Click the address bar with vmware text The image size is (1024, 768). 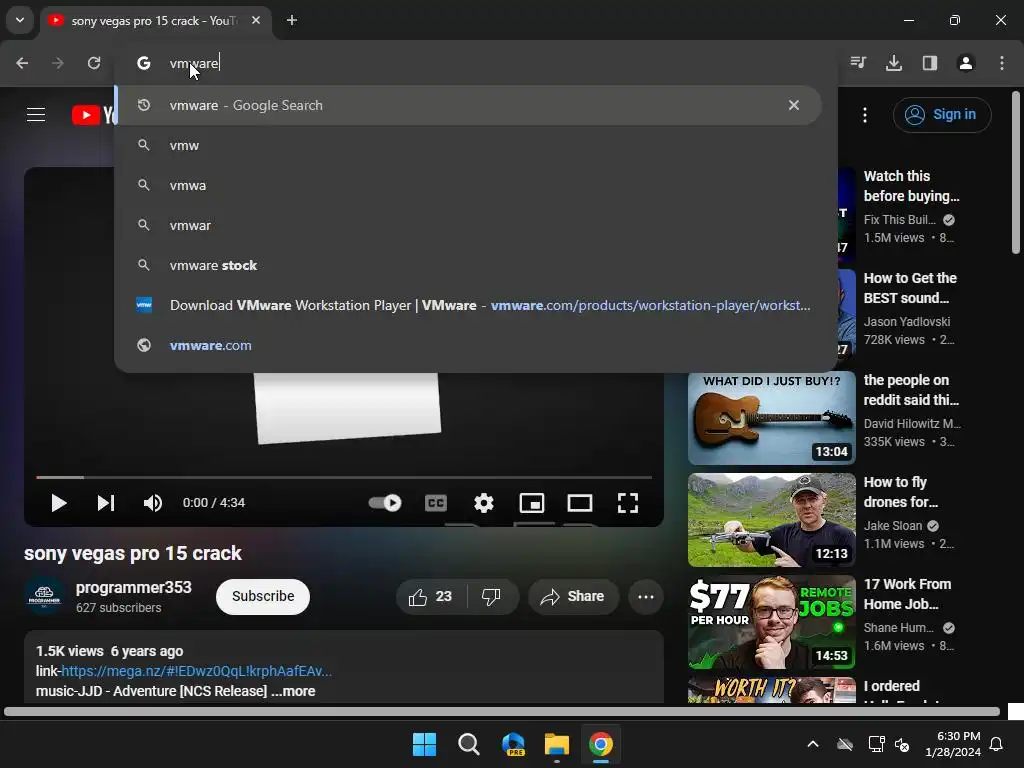coord(475,63)
